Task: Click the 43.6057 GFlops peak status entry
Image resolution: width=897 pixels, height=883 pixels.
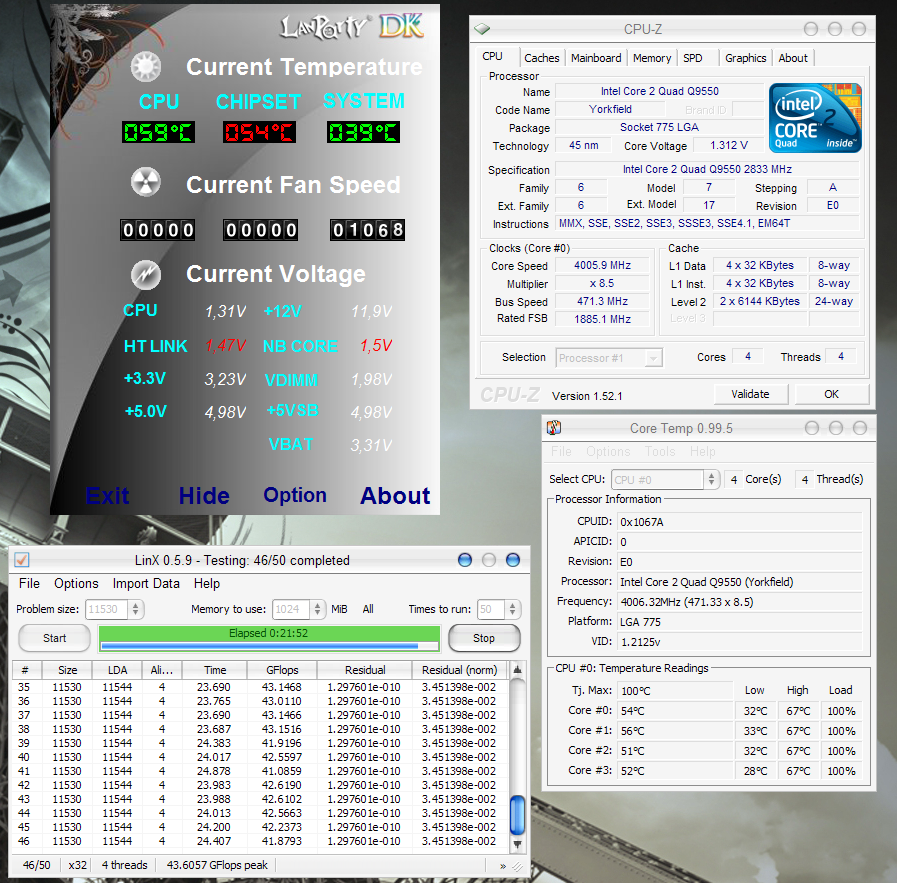Action: click(x=217, y=865)
